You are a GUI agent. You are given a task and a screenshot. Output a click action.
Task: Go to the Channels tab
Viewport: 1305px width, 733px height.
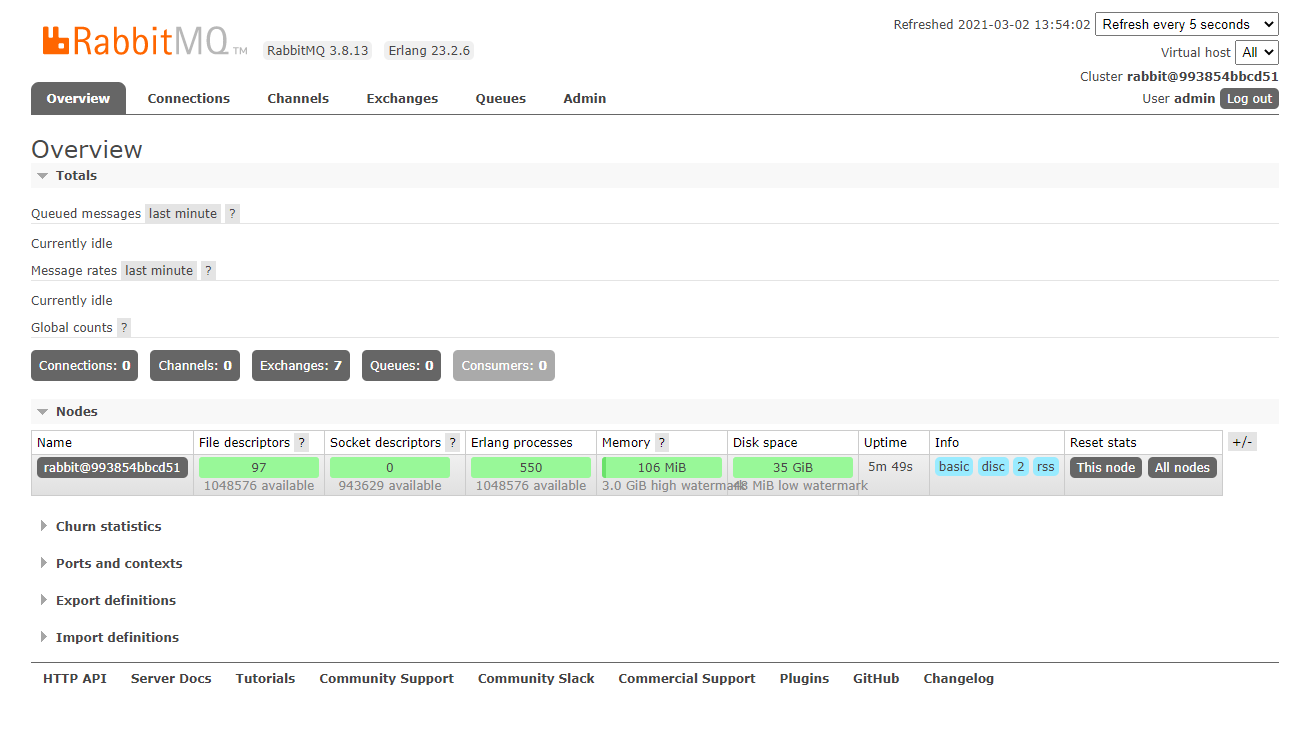(x=298, y=98)
